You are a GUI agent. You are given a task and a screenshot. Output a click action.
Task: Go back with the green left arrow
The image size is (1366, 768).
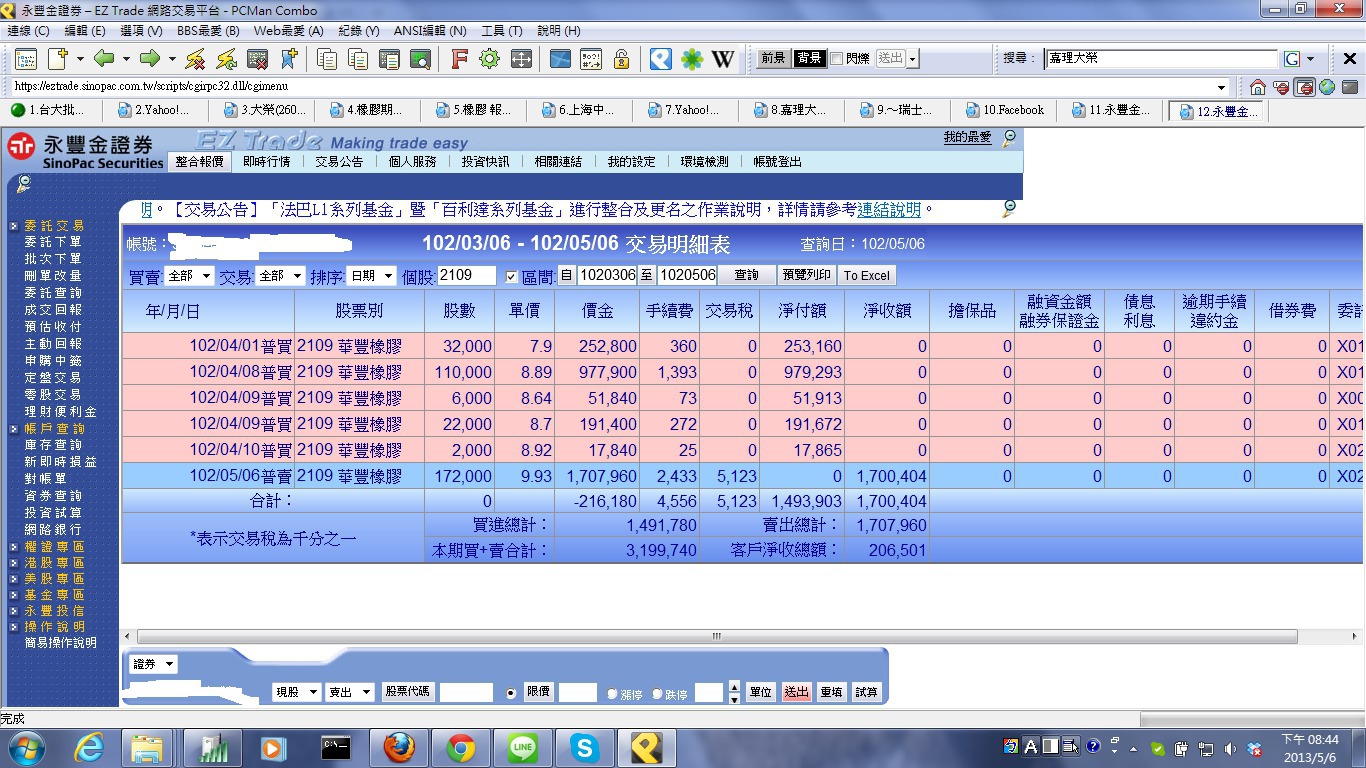point(103,59)
